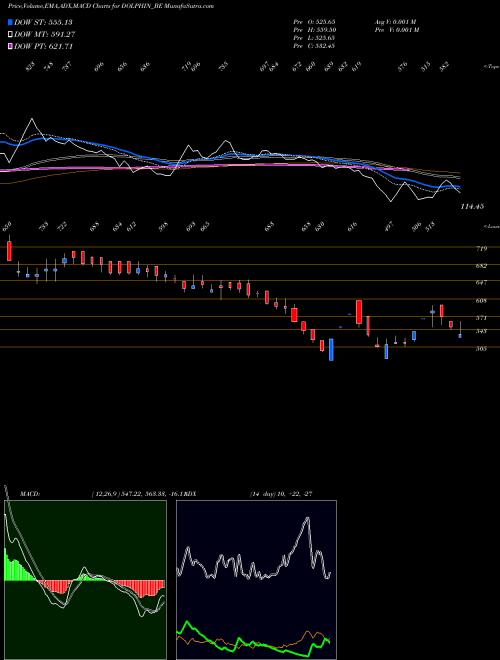The height and width of the screenshot is (660, 500).
Task: Click the ADX (14 day) values text
Action: click(x=281, y=493)
